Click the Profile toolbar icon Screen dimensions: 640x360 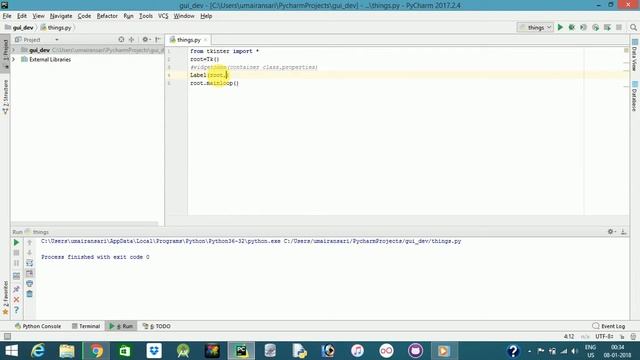(x=596, y=27)
